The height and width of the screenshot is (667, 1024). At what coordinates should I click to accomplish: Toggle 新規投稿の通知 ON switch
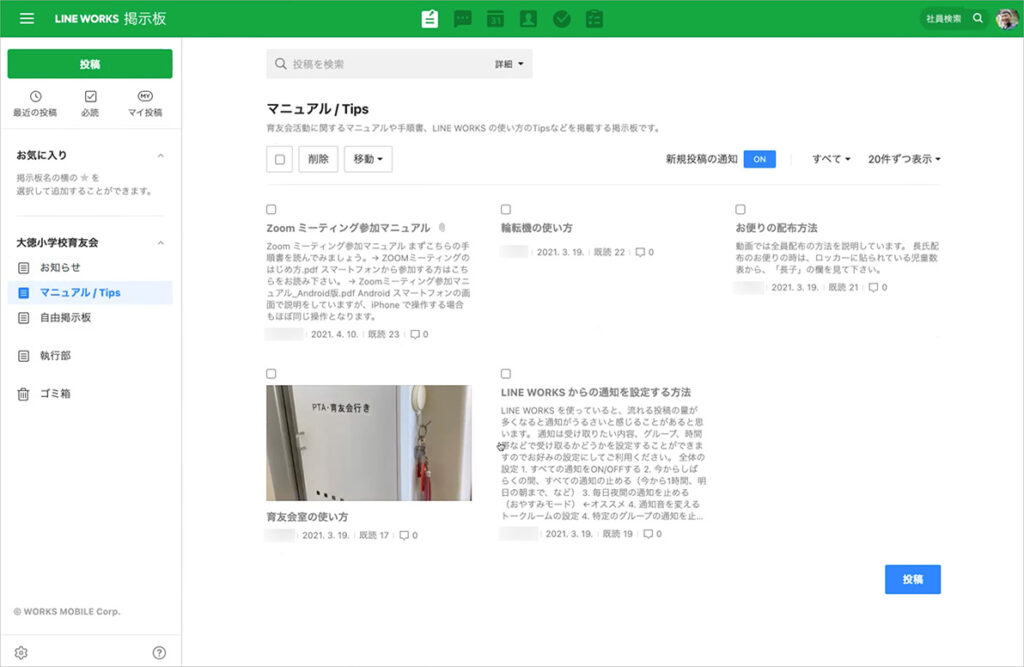pyautogui.click(x=759, y=159)
